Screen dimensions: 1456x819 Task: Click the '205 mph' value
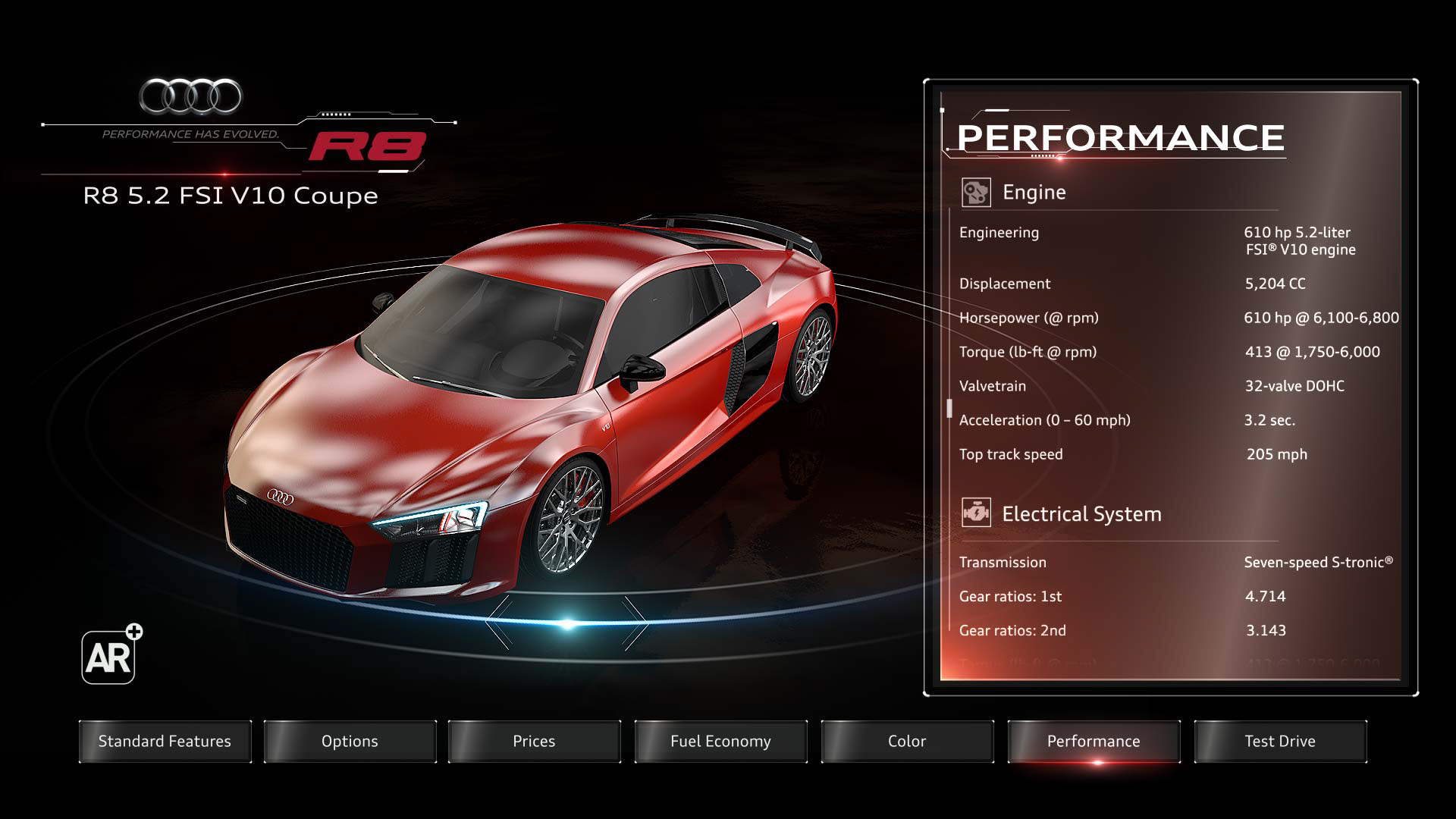(1277, 454)
